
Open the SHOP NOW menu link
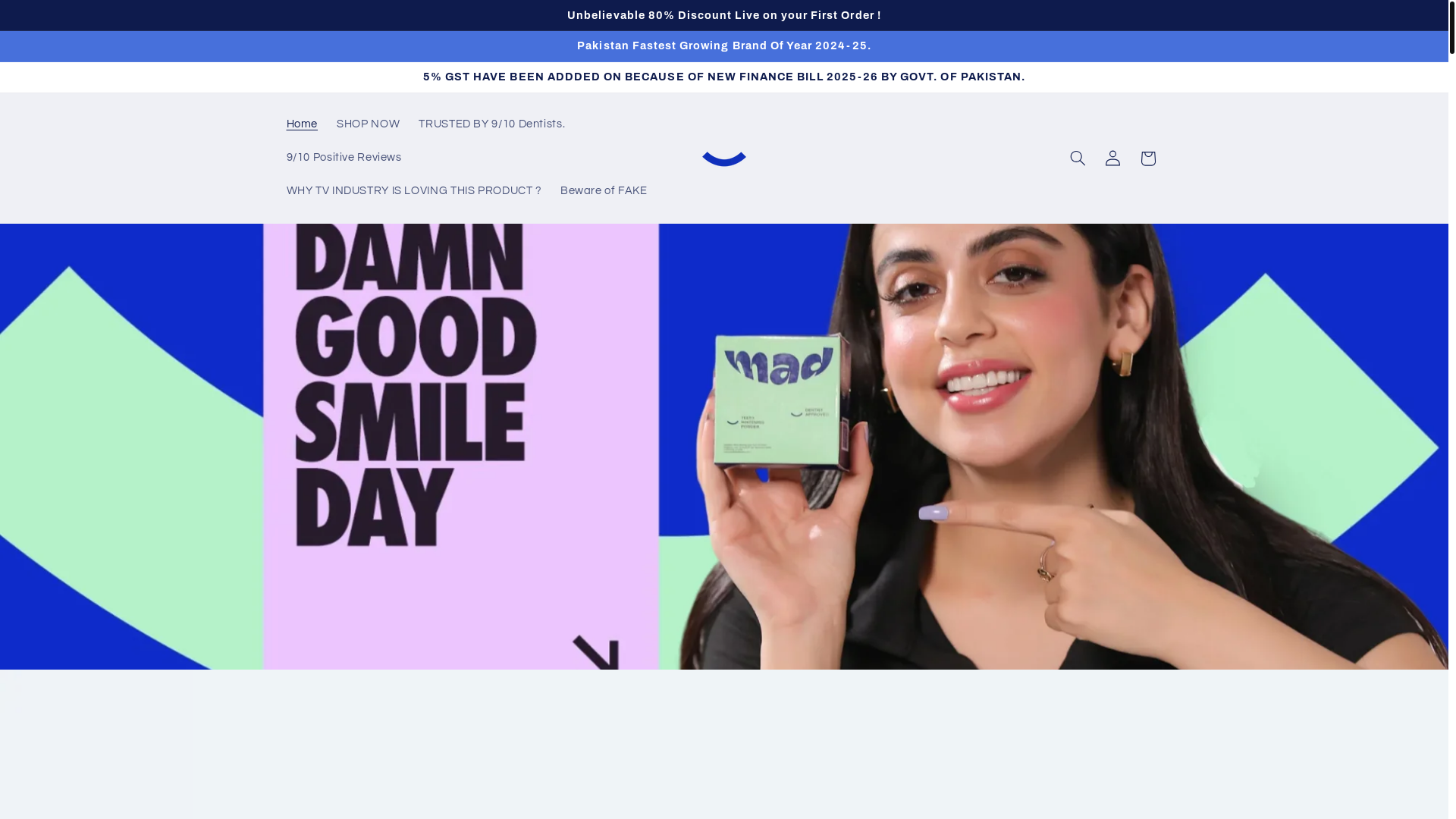[368, 124]
